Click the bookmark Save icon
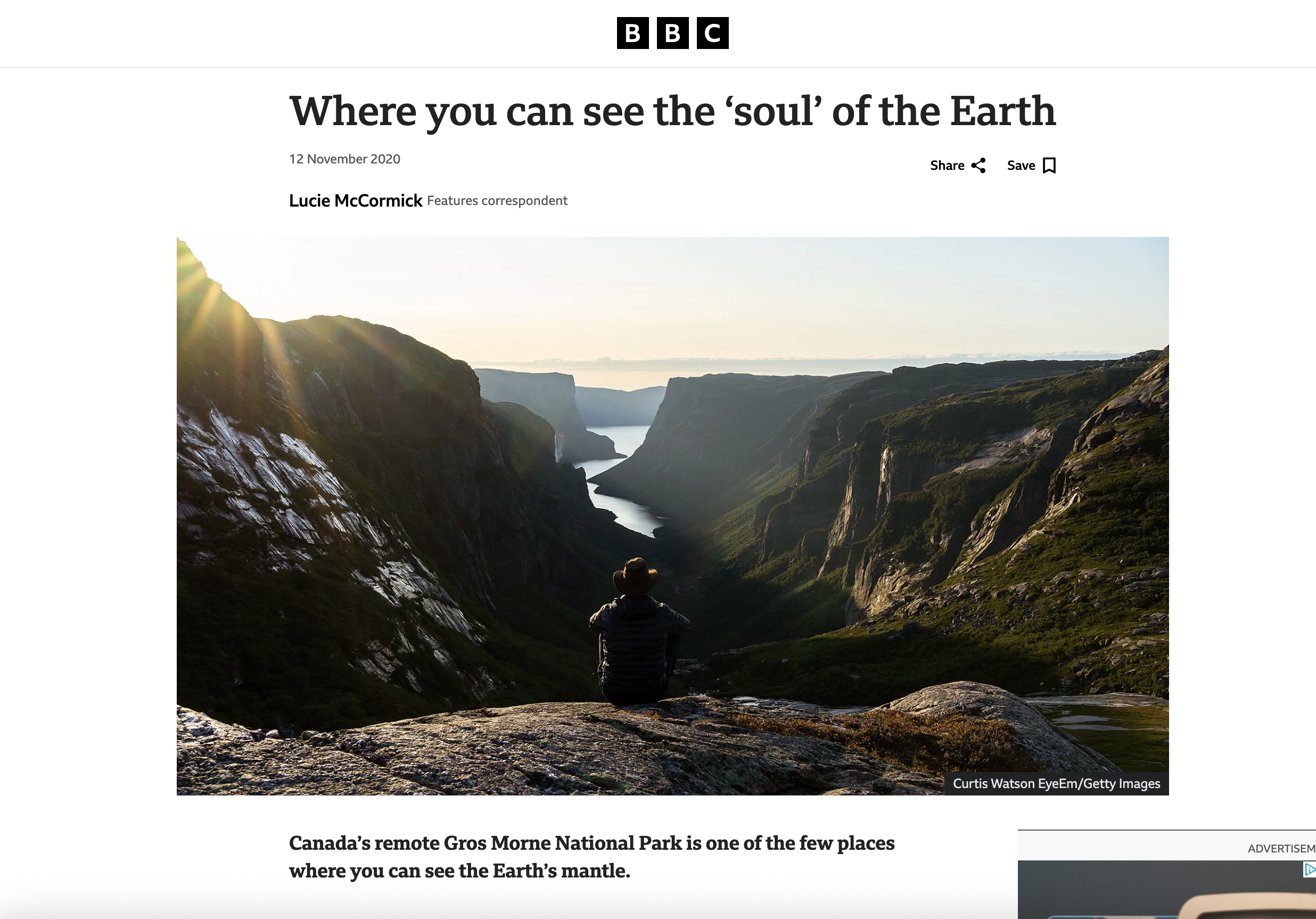1316x919 pixels. pos(1049,166)
